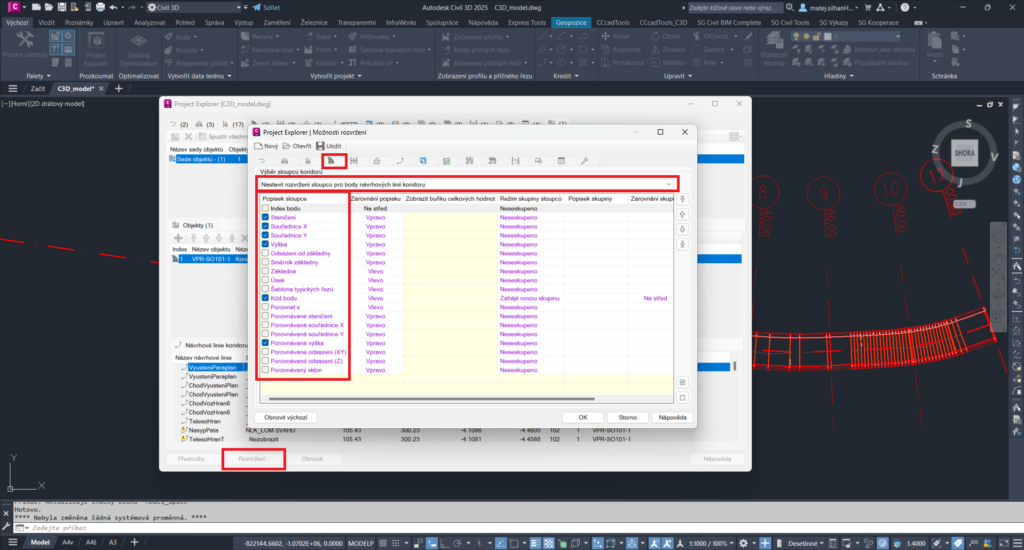
Task: Click the ViewCube SHORA face
Action: [x=963, y=155]
